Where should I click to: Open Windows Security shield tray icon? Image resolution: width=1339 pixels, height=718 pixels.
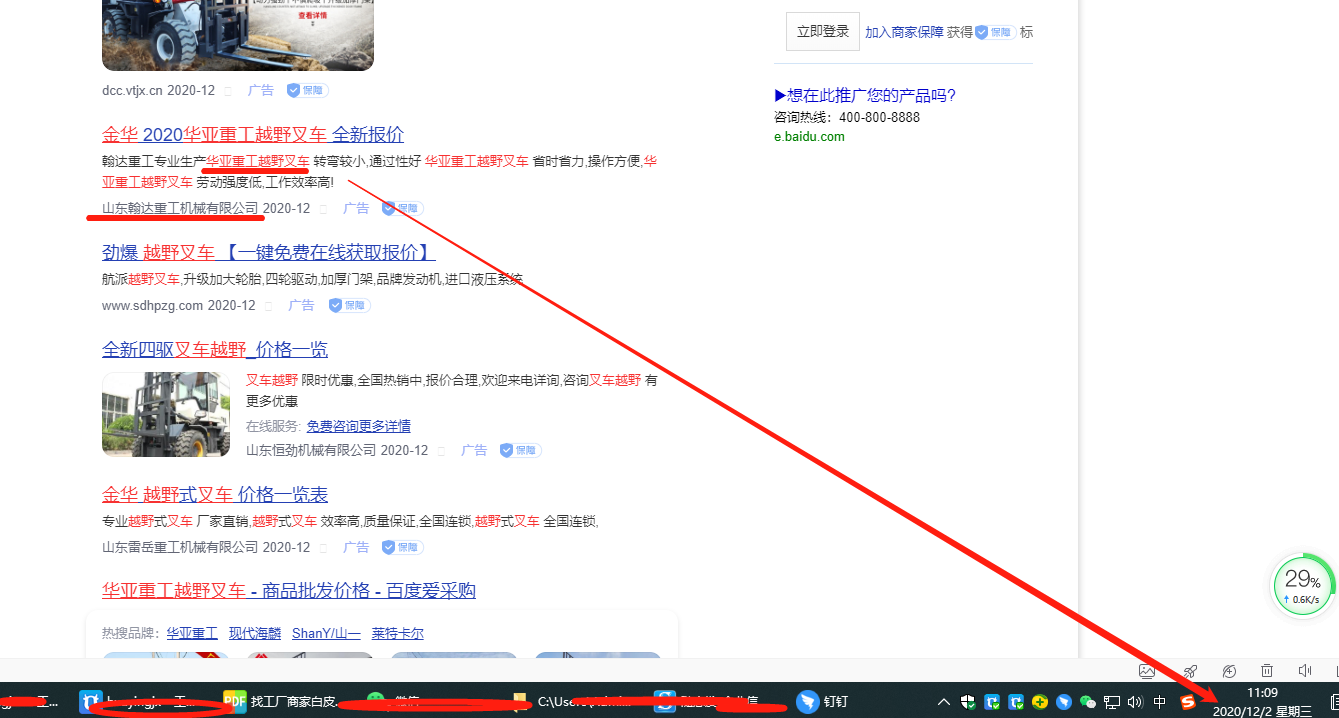[968, 702]
